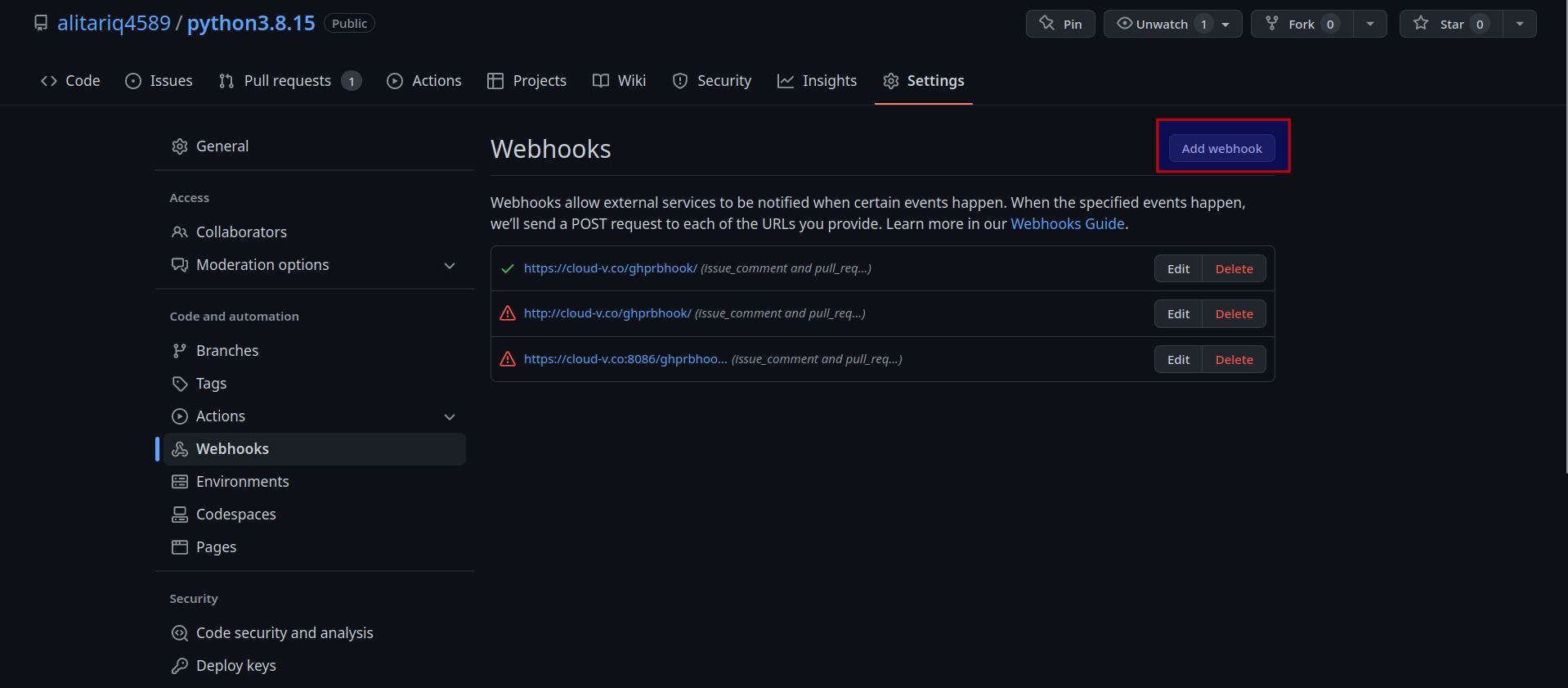Open the Webhooks Guide link
The height and width of the screenshot is (688, 1568).
(x=1068, y=224)
